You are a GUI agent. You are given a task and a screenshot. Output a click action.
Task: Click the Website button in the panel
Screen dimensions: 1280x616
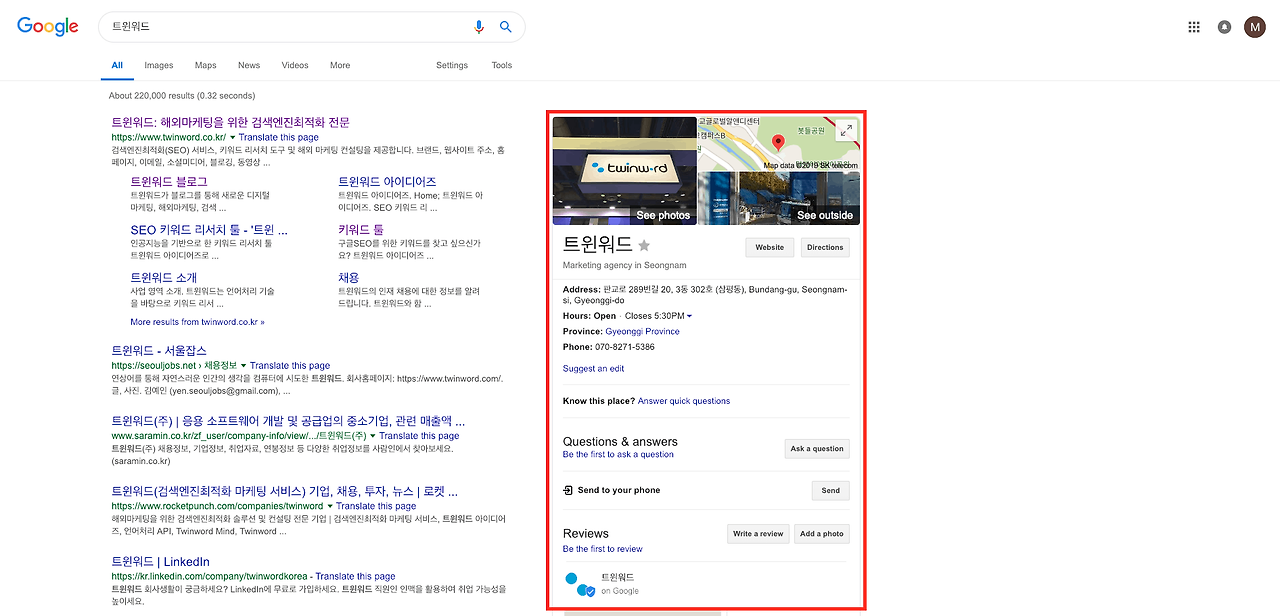point(769,247)
